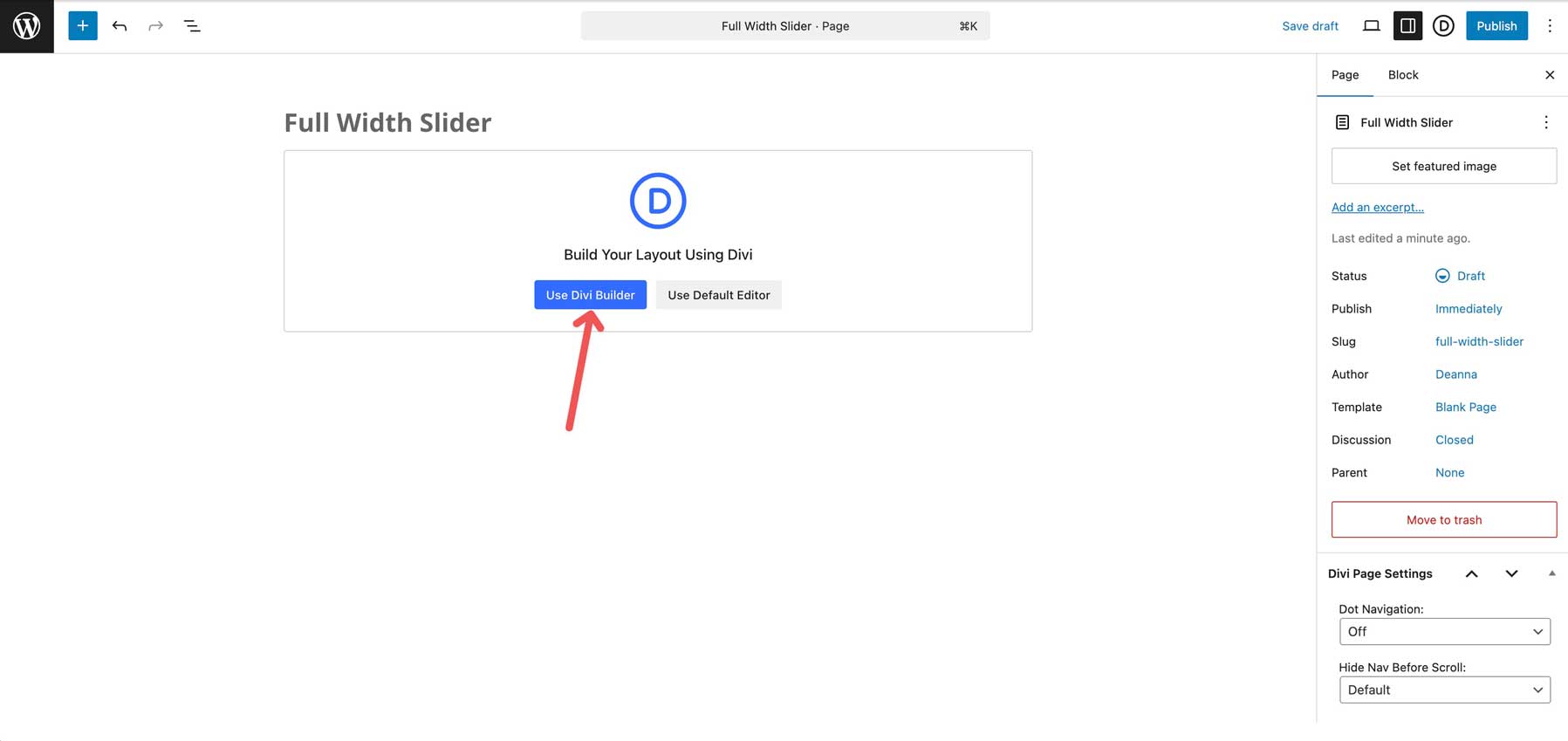
Task: Click the redo arrow icon
Action: tap(155, 26)
